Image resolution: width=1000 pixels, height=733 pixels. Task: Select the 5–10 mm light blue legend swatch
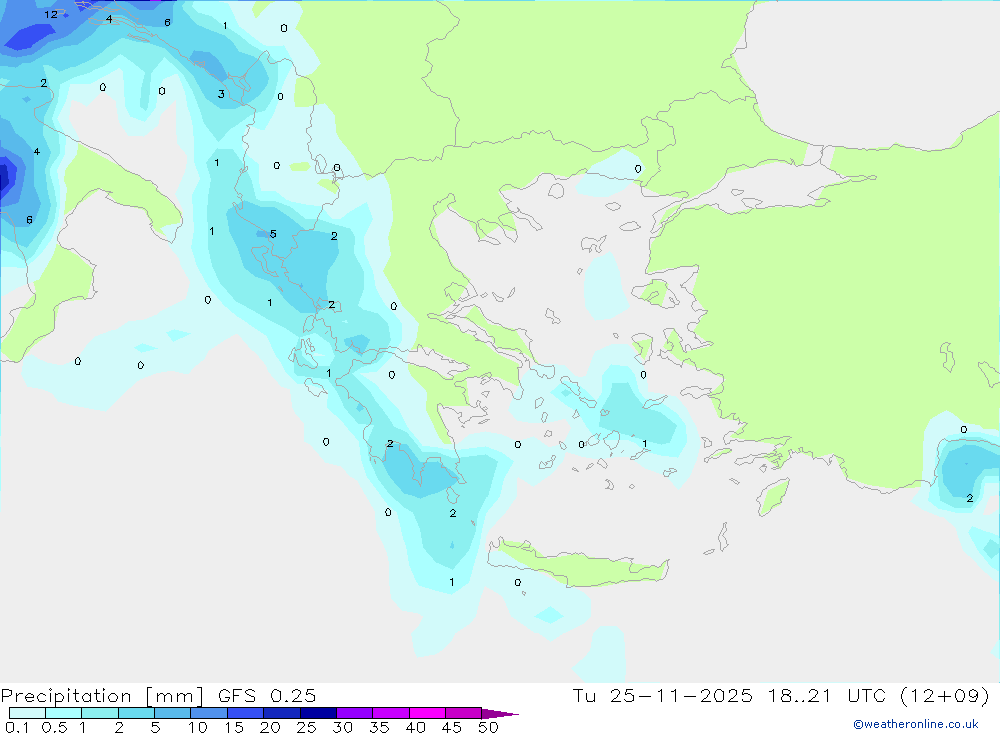click(x=173, y=713)
